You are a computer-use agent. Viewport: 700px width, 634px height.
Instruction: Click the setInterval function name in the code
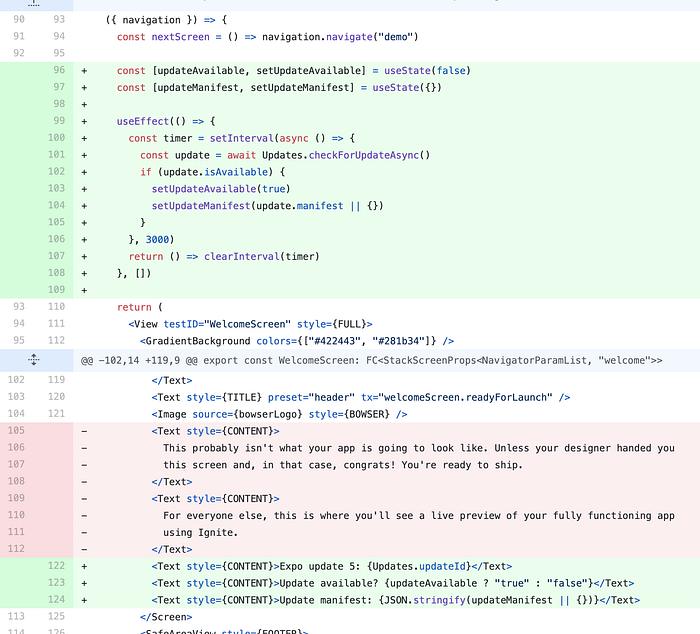point(242,138)
